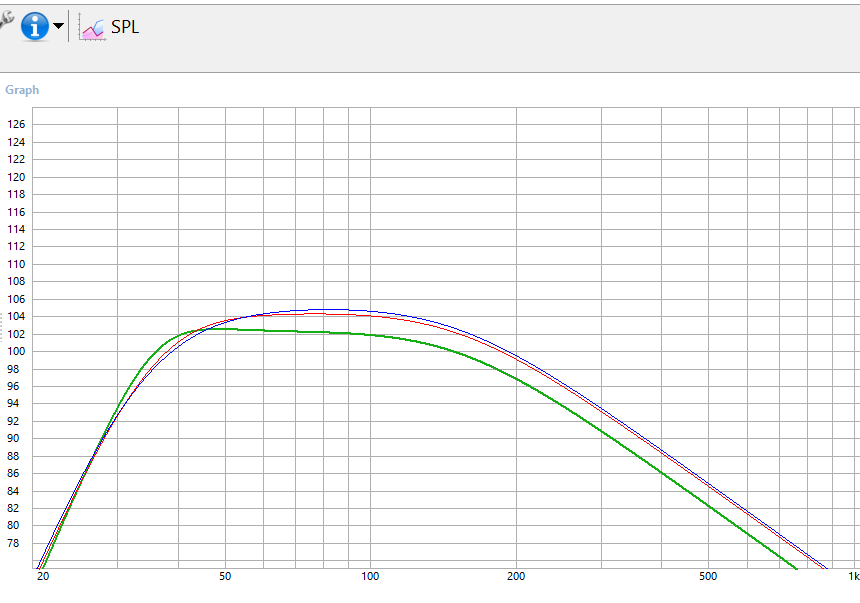
Task: Click the 90 value on the vertical axis
Action: pyautogui.click(x=13, y=438)
